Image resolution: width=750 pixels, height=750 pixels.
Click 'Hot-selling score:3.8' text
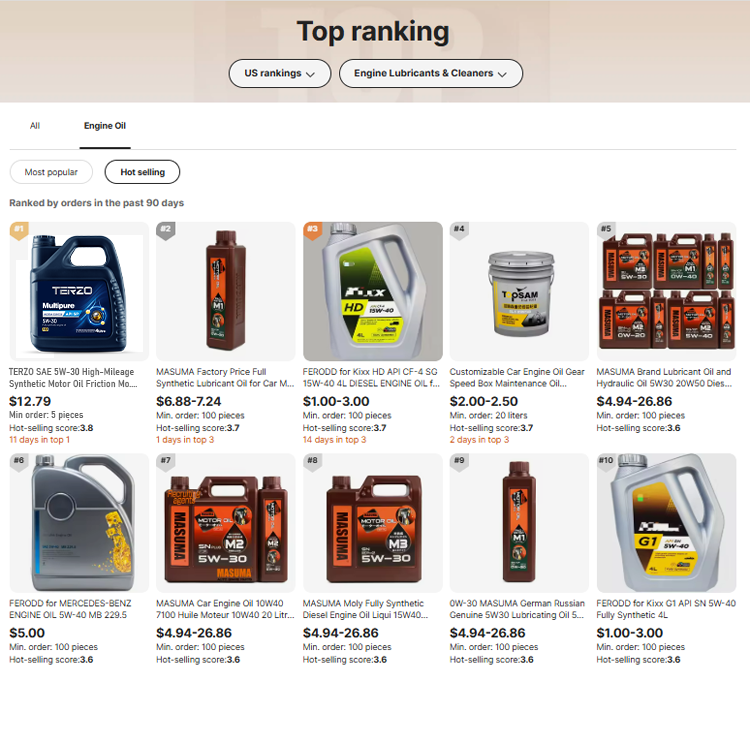[x=51, y=428]
